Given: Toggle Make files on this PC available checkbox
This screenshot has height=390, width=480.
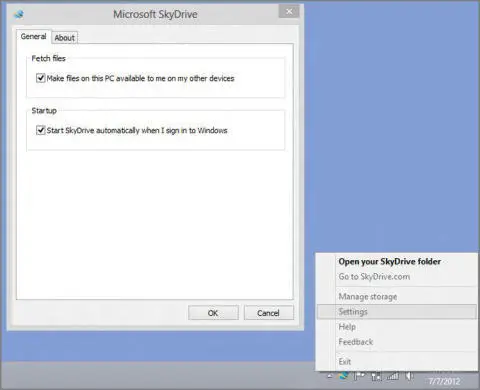Looking at the screenshot, I should 40,78.
